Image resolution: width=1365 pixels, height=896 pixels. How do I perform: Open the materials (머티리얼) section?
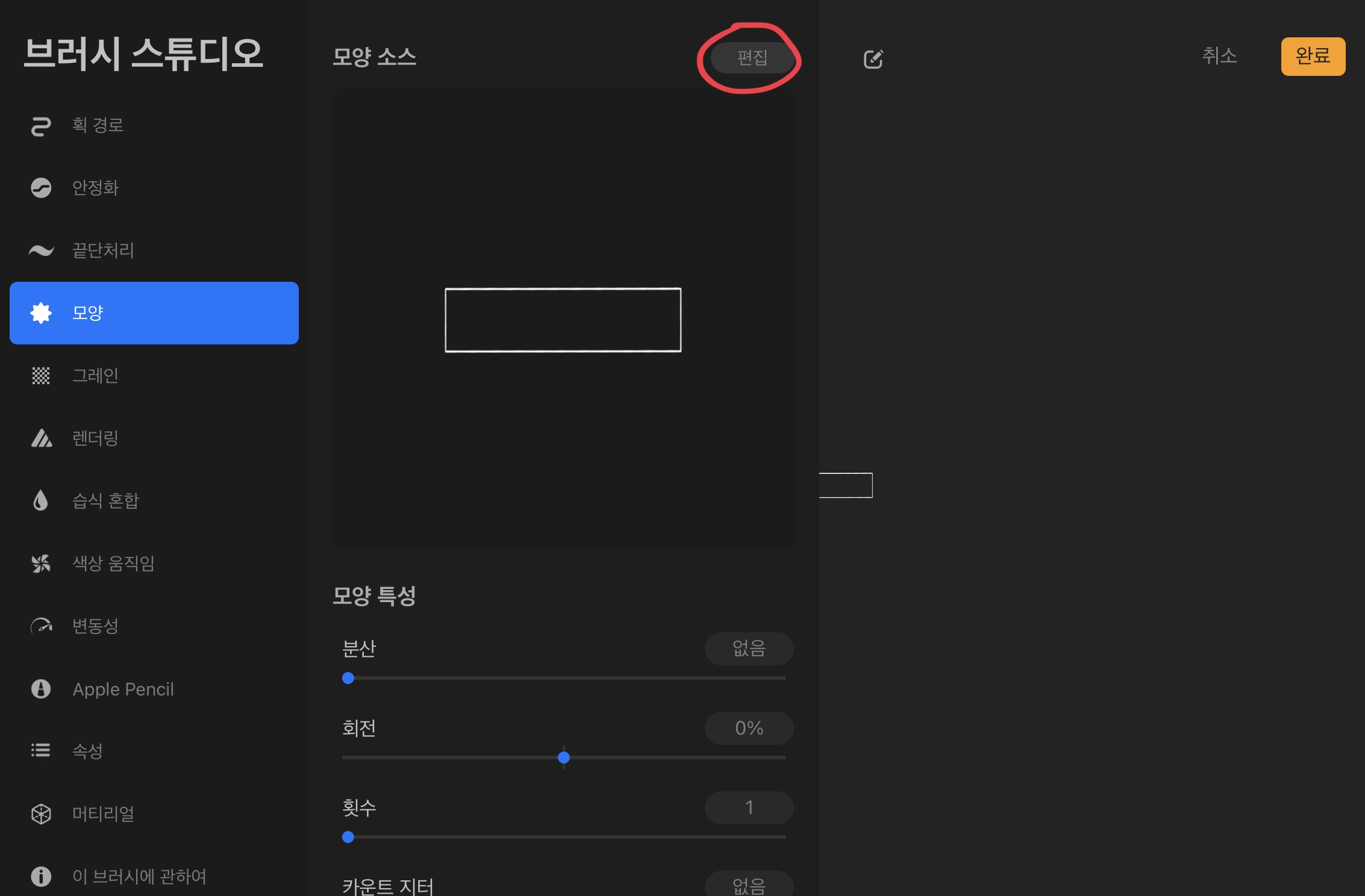(103, 814)
